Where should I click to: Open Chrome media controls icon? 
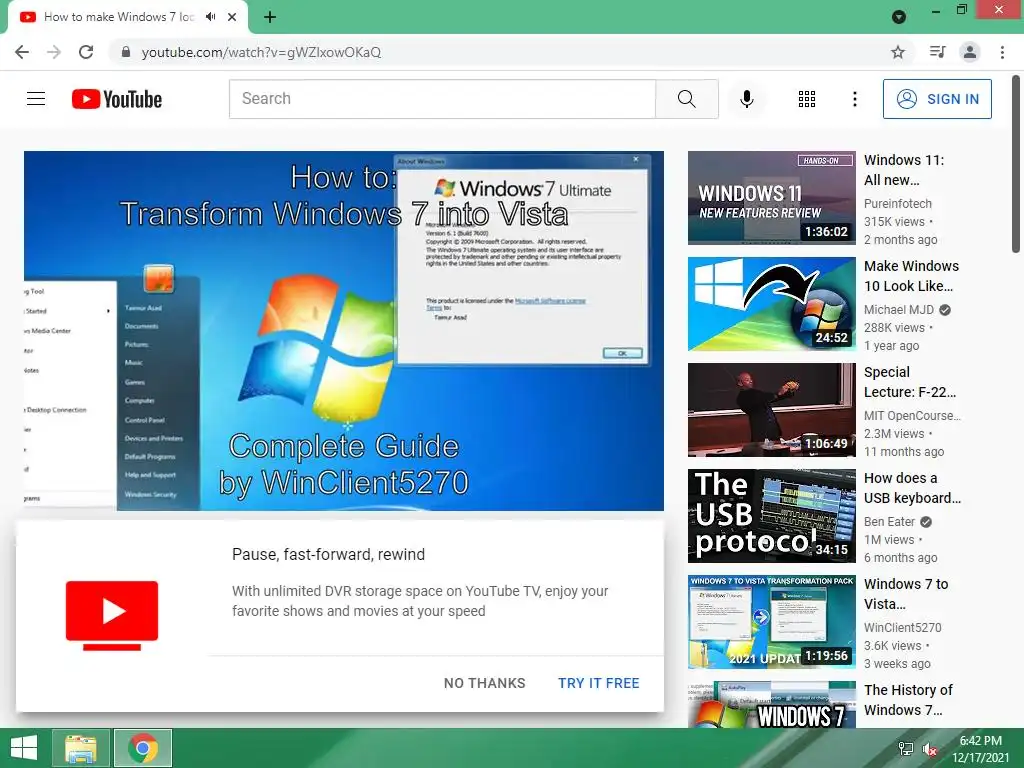[x=937, y=52]
